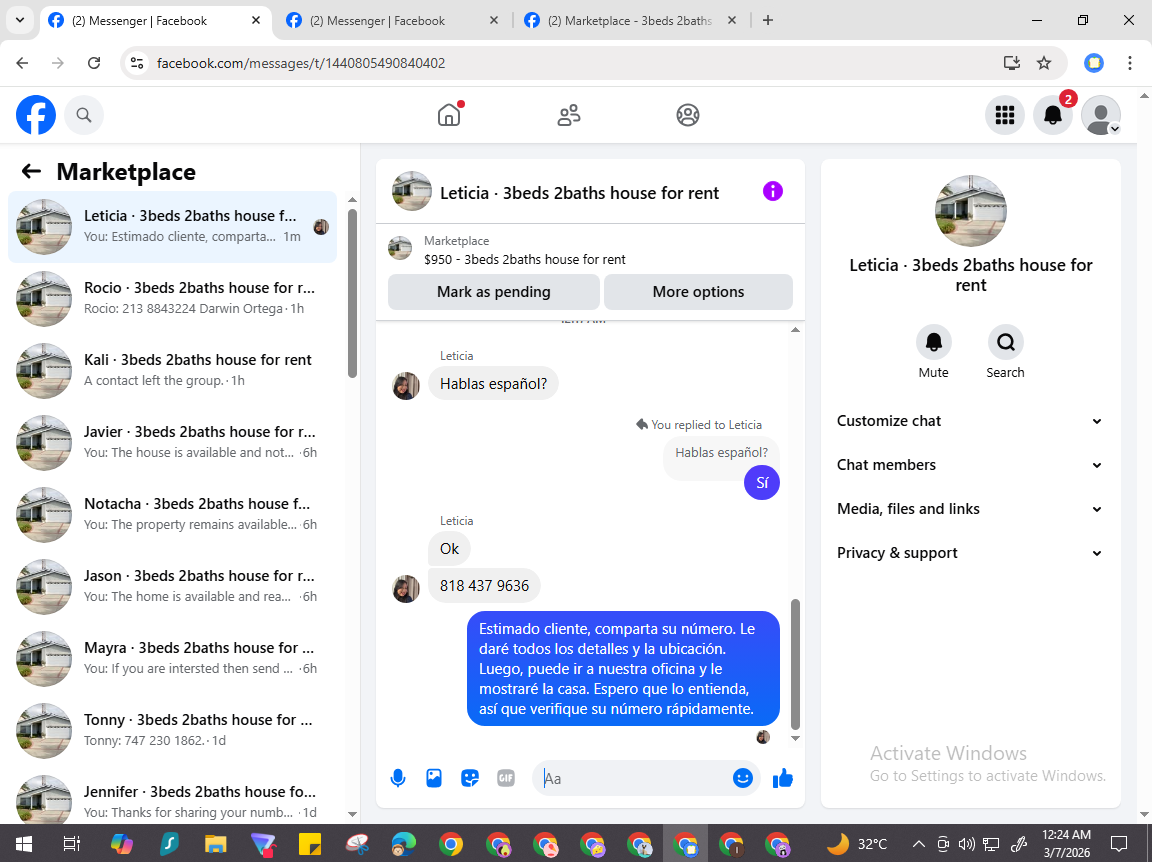
Task: Click the conversation list scrollbar
Action: [x=352, y=294]
